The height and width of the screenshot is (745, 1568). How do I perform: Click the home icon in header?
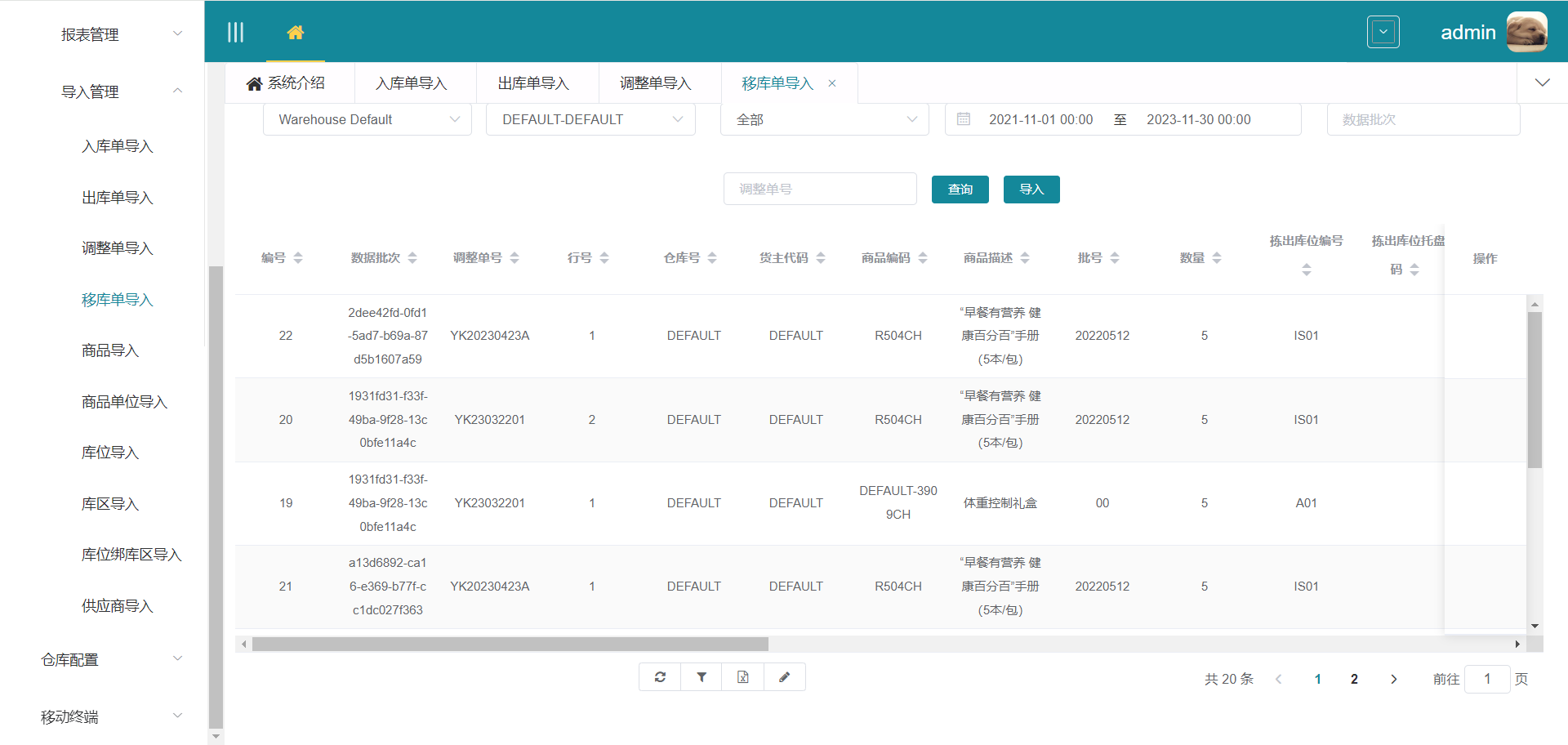pyautogui.click(x=296, y=33)
